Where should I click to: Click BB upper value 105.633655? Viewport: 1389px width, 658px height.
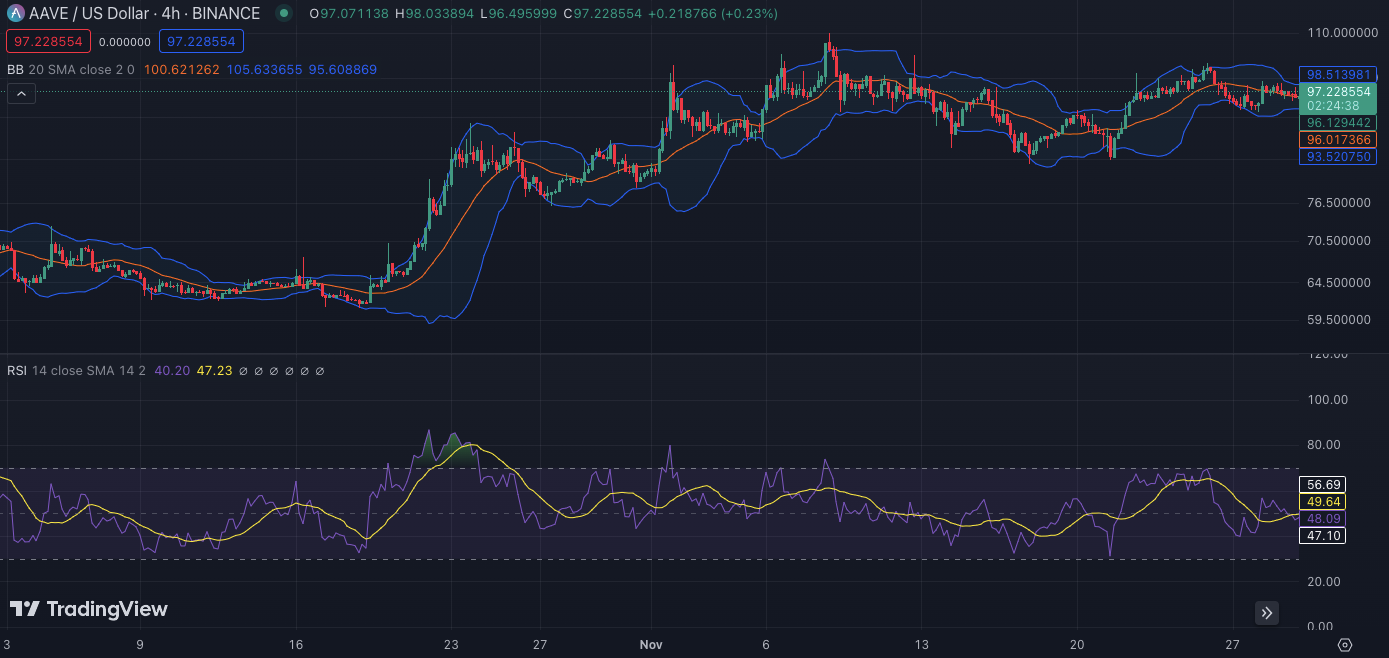264,70
